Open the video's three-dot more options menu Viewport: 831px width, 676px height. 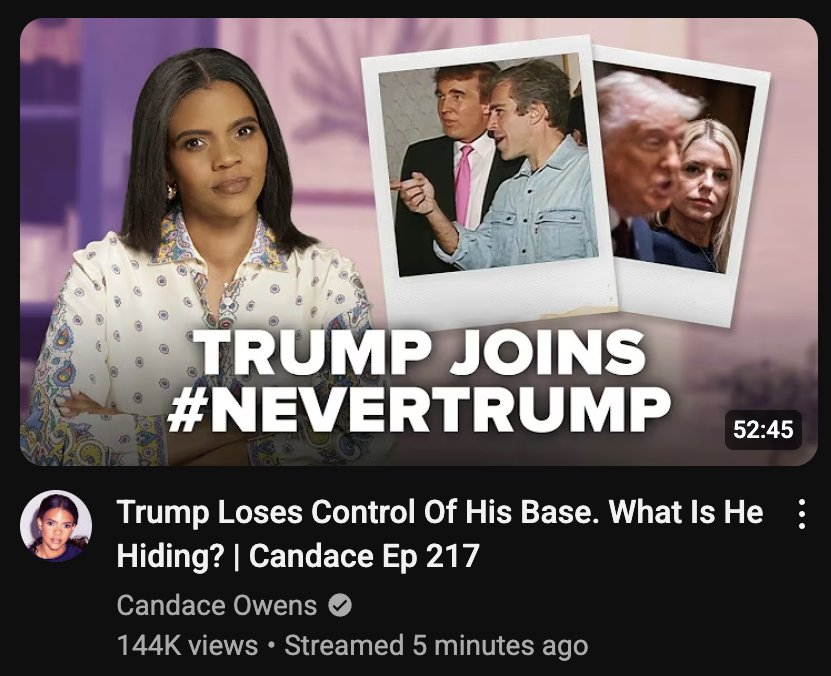click(802, 514)
